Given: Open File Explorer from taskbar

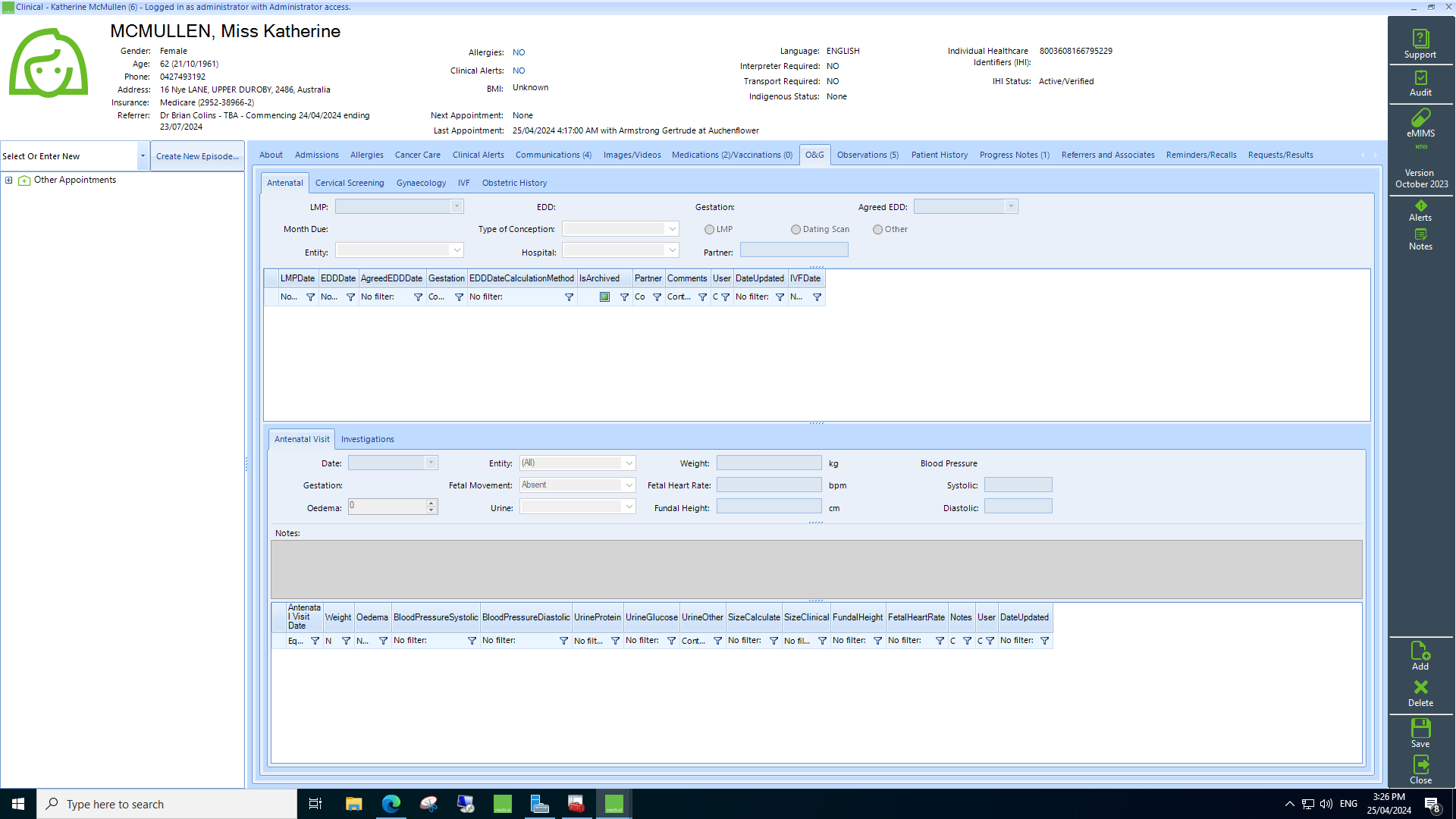Looking at the screenshot, I should coord(353,804).
